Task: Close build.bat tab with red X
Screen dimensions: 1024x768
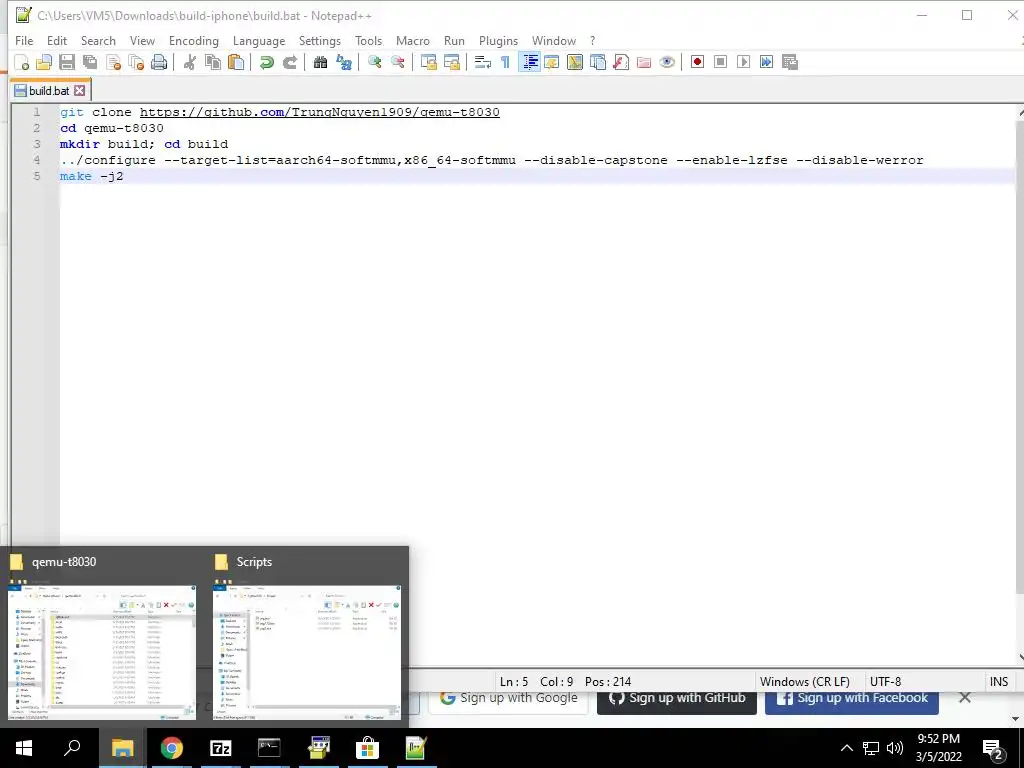Action: pos(80,90)
